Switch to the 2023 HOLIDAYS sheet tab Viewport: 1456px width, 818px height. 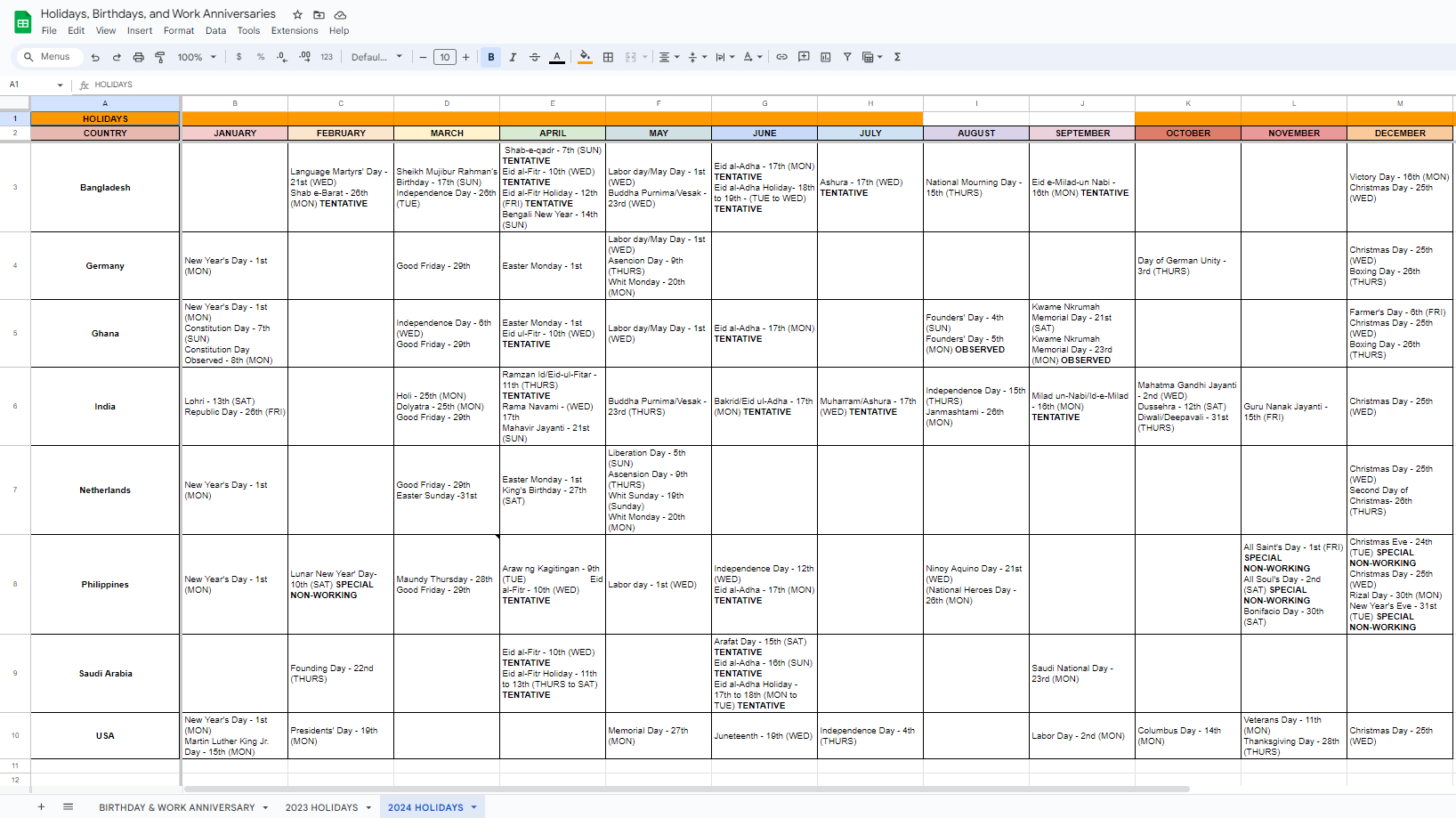point(321,807)
